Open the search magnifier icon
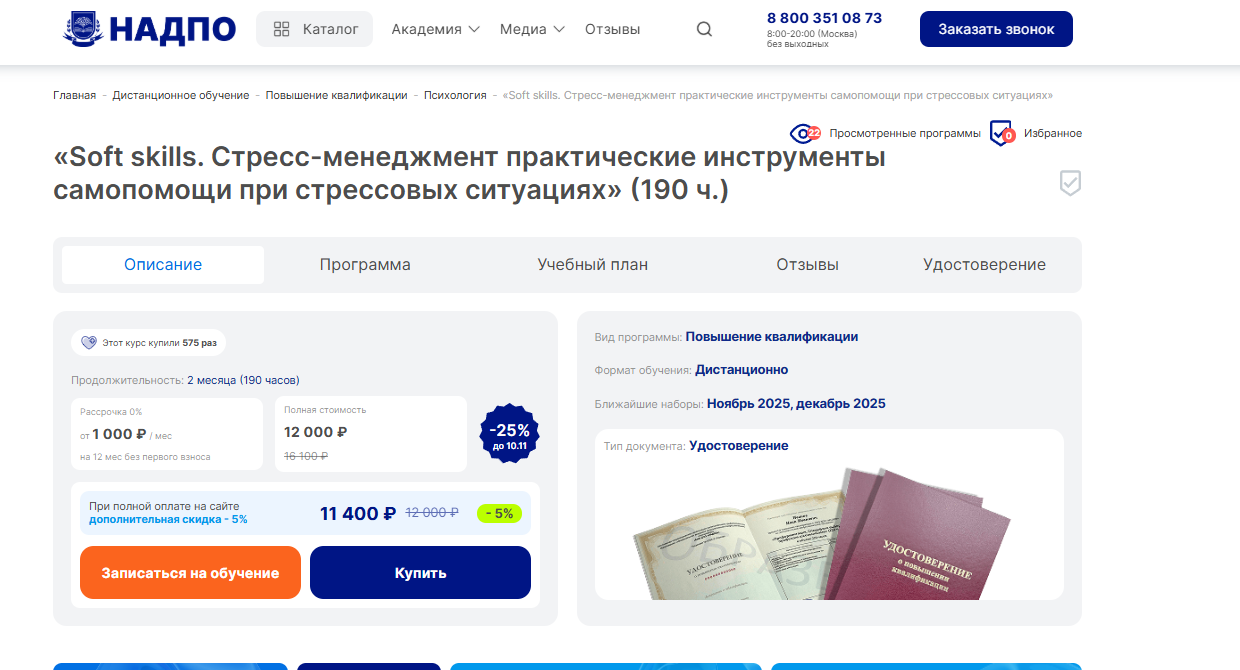1240x670 pixels. point(704,29)
